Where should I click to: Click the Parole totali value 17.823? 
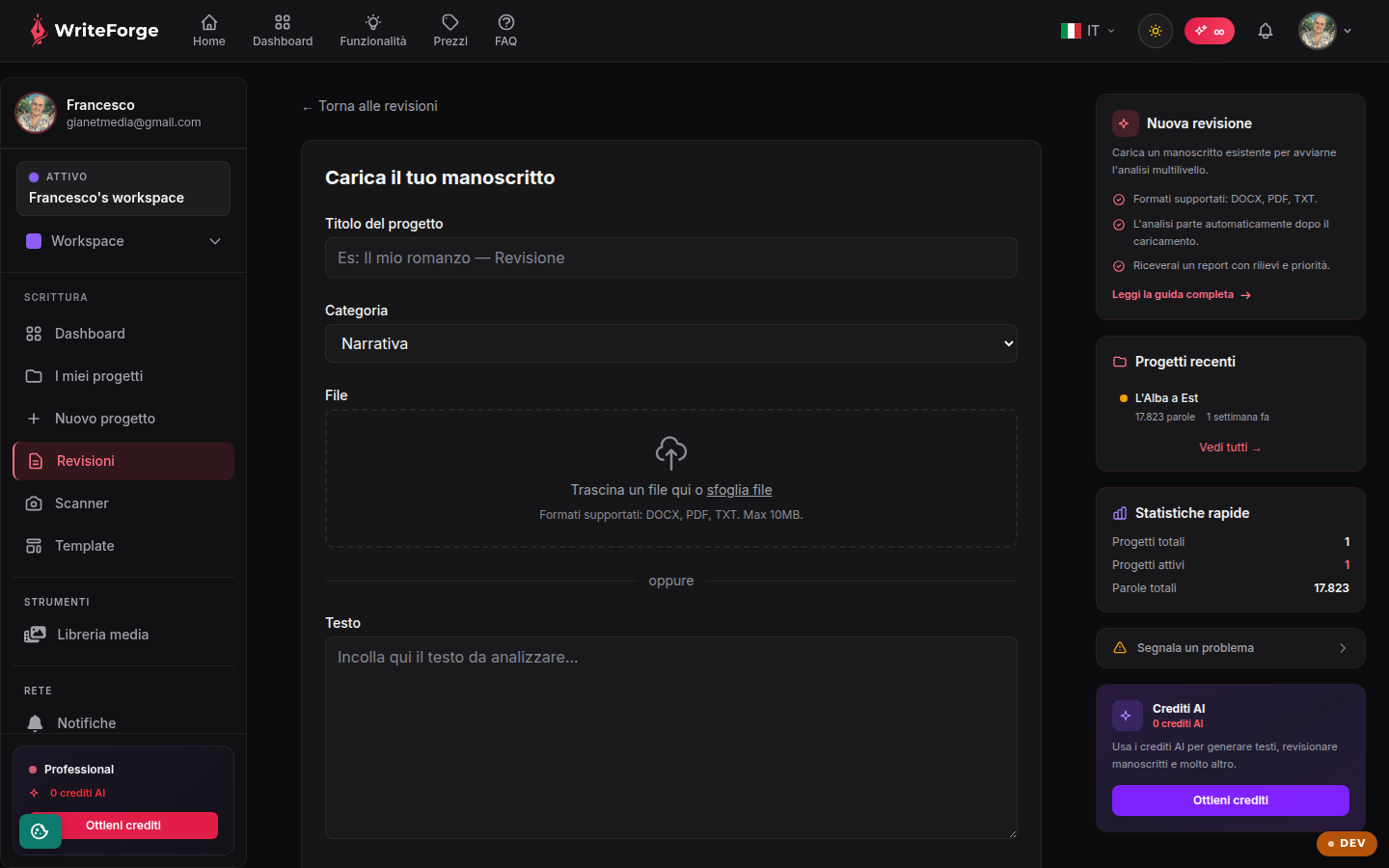[x=1331, y=588]
